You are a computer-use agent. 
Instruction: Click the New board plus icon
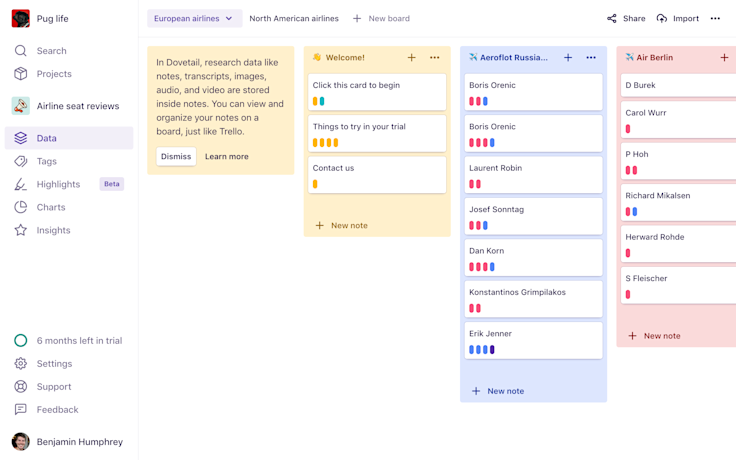click(x=357, y=18)
